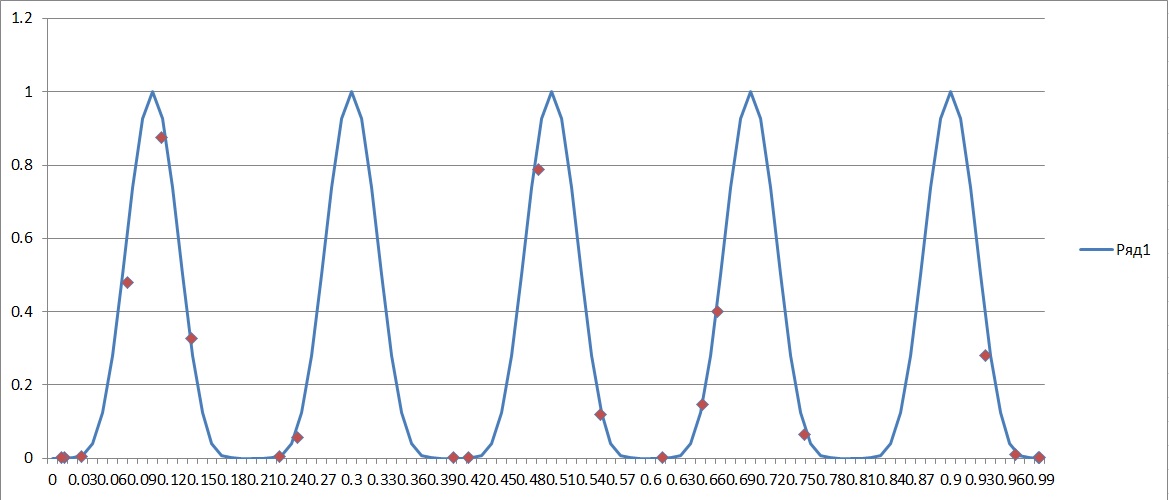Select the 0.4 vertical axis label
1169x500 pixels.
pos(22,311)
